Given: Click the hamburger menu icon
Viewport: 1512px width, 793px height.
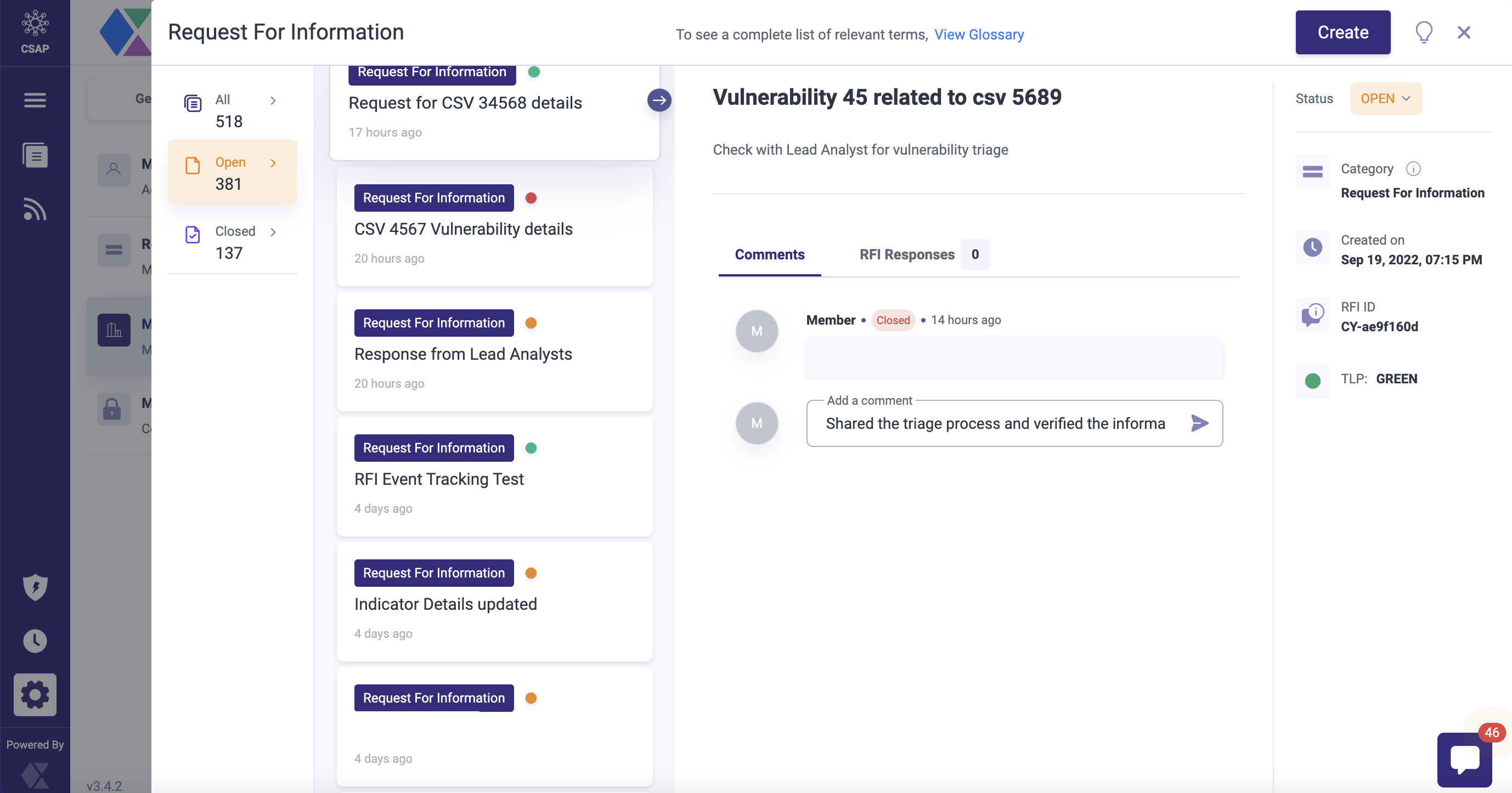Looking at the screenshot, I should coord(35,100).
